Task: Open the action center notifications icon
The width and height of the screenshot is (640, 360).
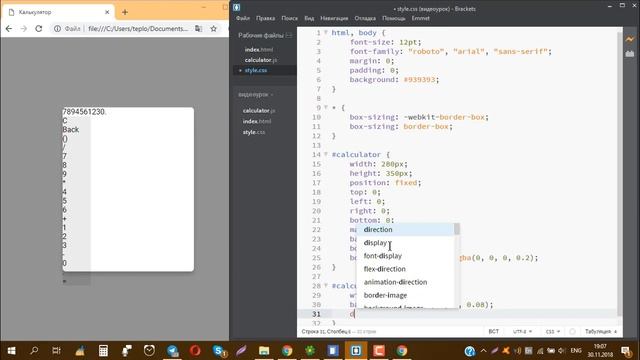Action: coord(626,351)
